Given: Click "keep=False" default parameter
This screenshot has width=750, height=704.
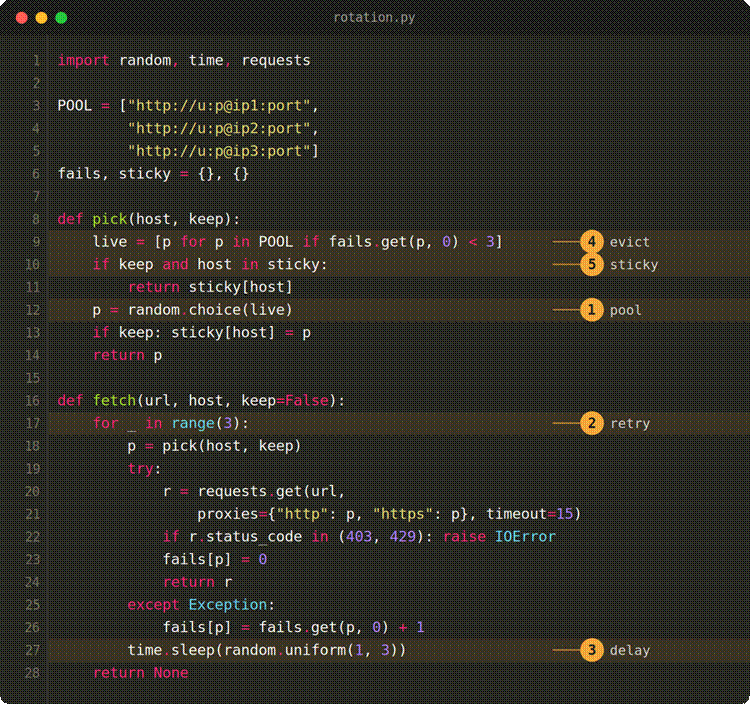Looking at the screenshot, I should click(x=285, y=401).
